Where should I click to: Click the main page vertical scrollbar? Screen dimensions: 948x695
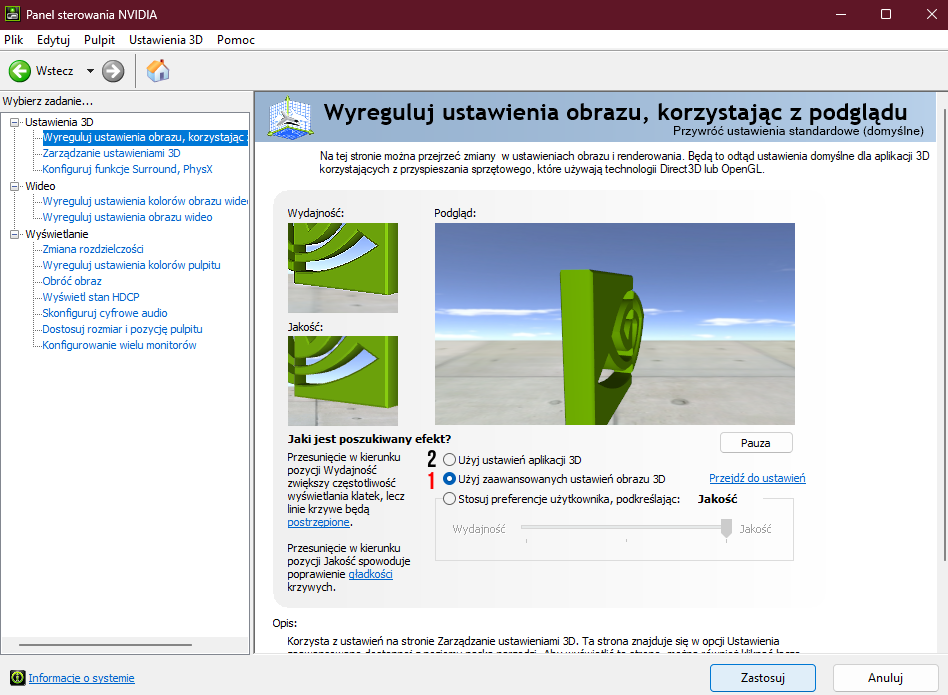[x=945, y=335]
